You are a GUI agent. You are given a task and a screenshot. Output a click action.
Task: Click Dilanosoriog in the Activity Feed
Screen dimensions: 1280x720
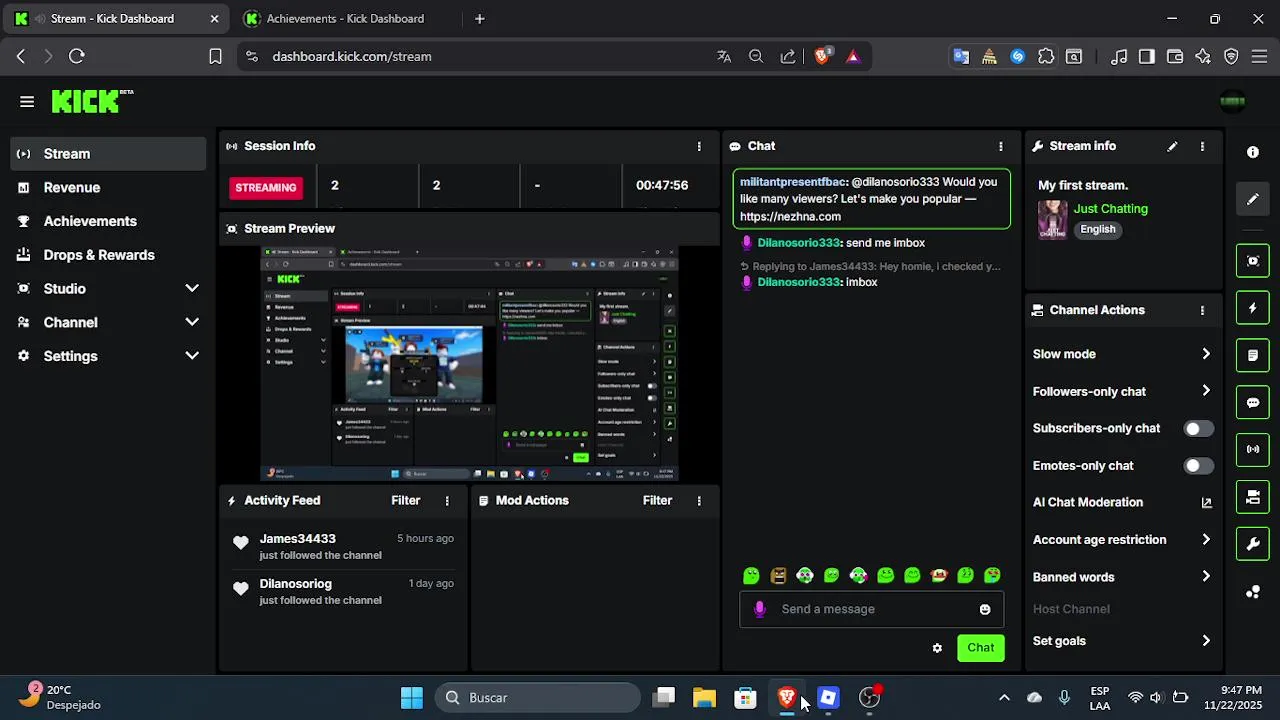tap(295, 584)
